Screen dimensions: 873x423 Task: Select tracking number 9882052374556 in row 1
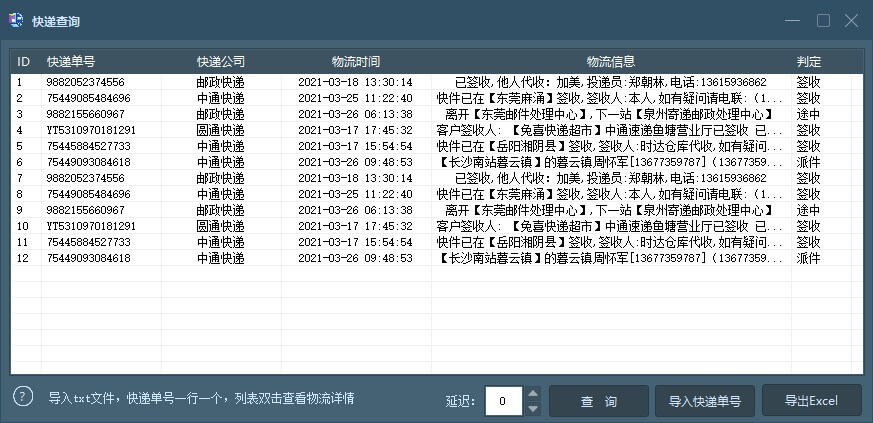(x=86, y=82)
